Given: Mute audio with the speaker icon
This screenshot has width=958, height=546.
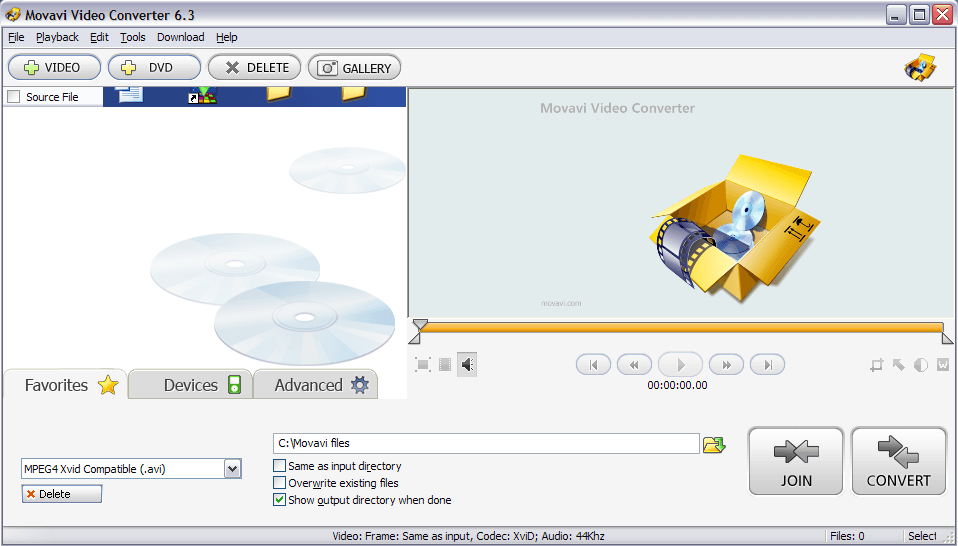Looking at the screenshot, I should point(467,365).
